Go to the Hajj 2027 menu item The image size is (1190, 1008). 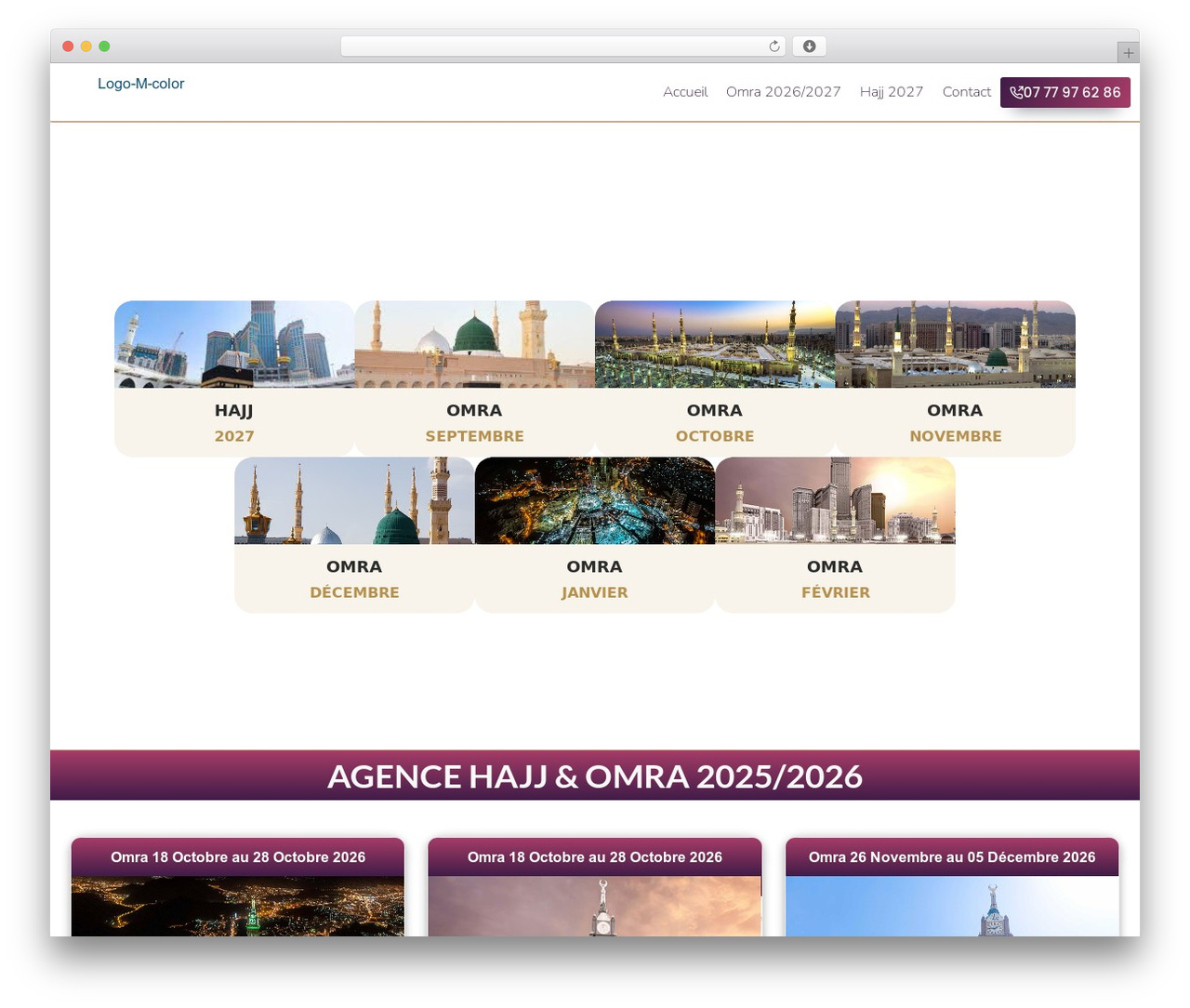click(892, 92)
